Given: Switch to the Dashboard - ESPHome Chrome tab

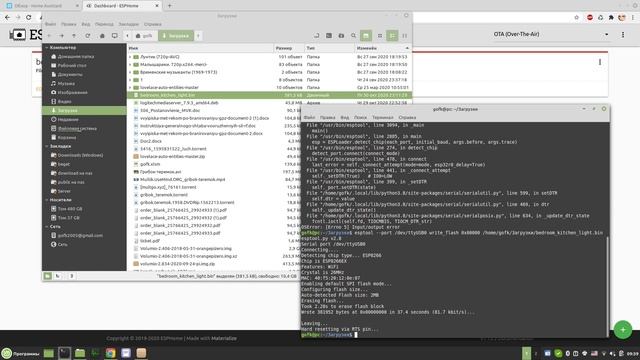Looking at the screenshot, I should (x=122, y=6).
